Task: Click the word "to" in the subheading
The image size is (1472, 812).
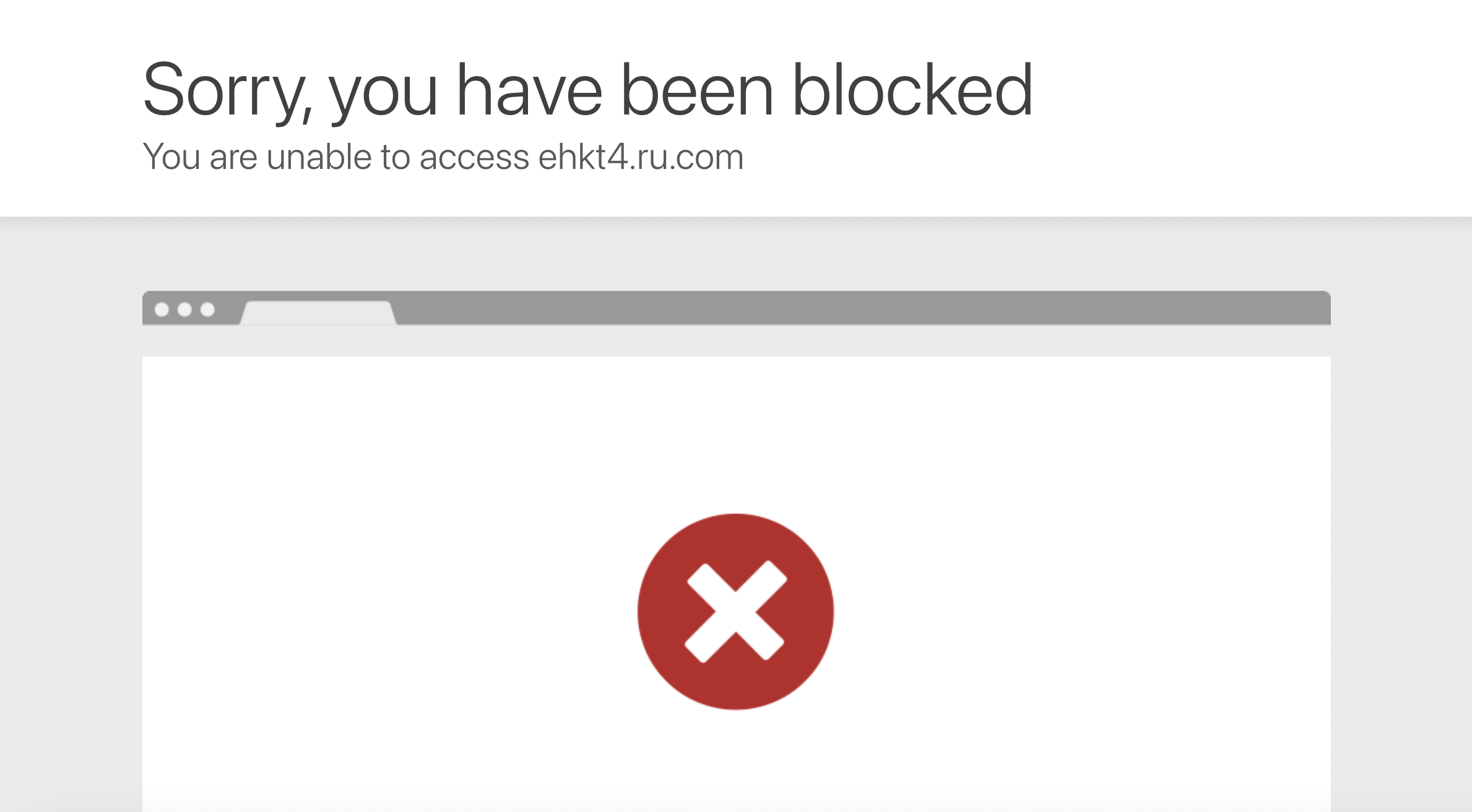Action: (x=396, y=158)
